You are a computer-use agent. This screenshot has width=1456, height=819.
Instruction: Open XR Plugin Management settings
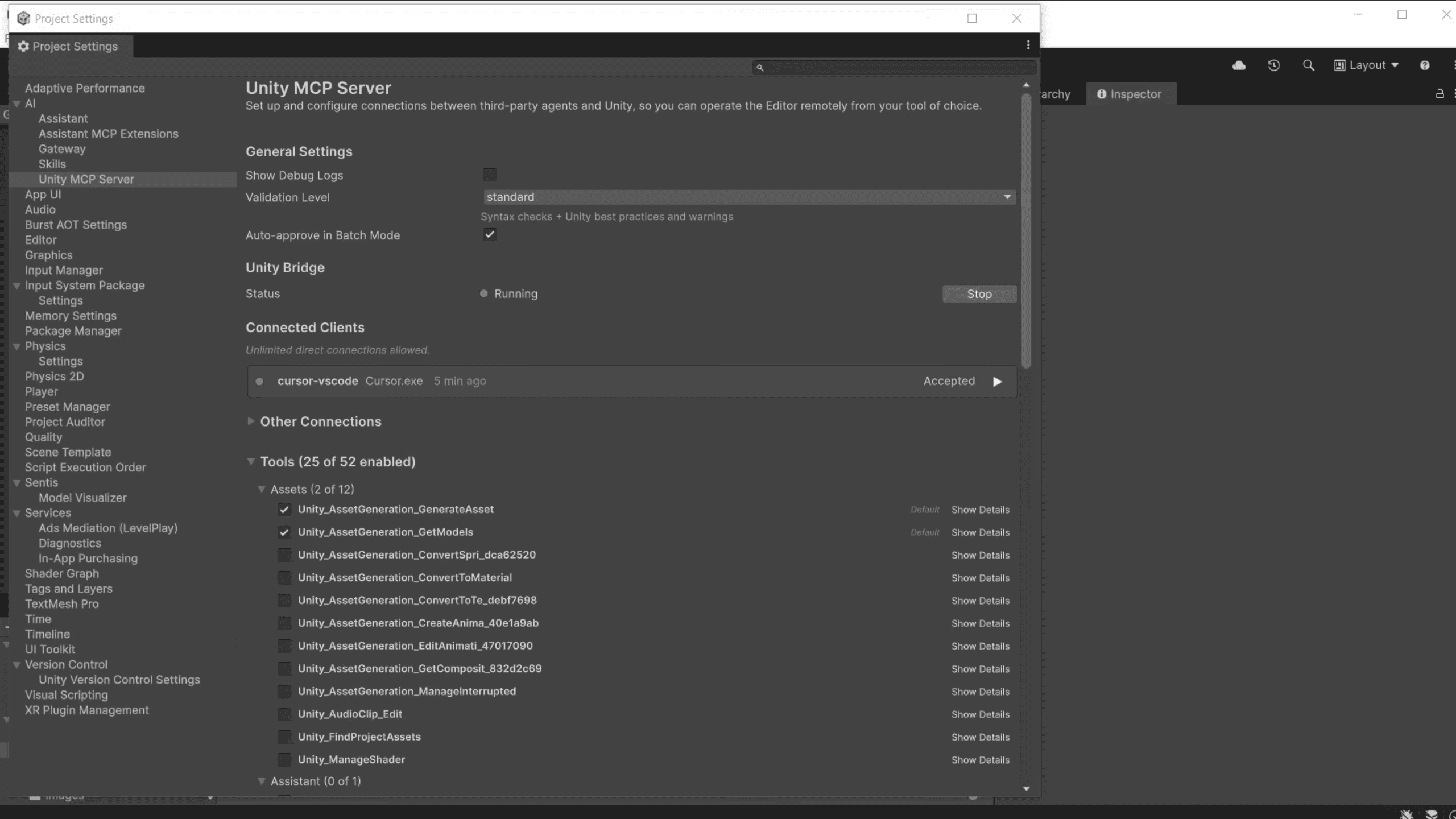[87, 710]
